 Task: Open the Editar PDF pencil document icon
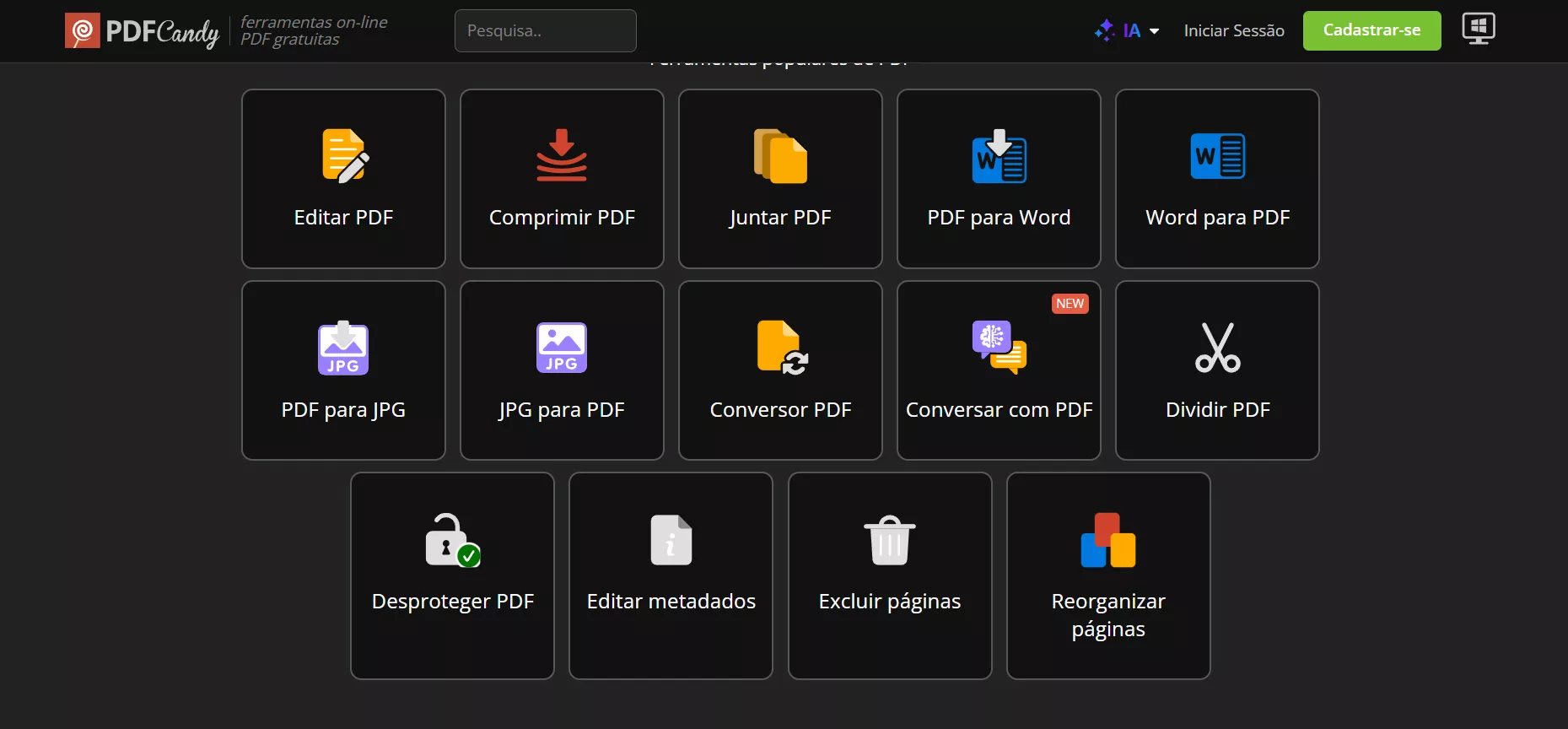[x=345, y=155]
